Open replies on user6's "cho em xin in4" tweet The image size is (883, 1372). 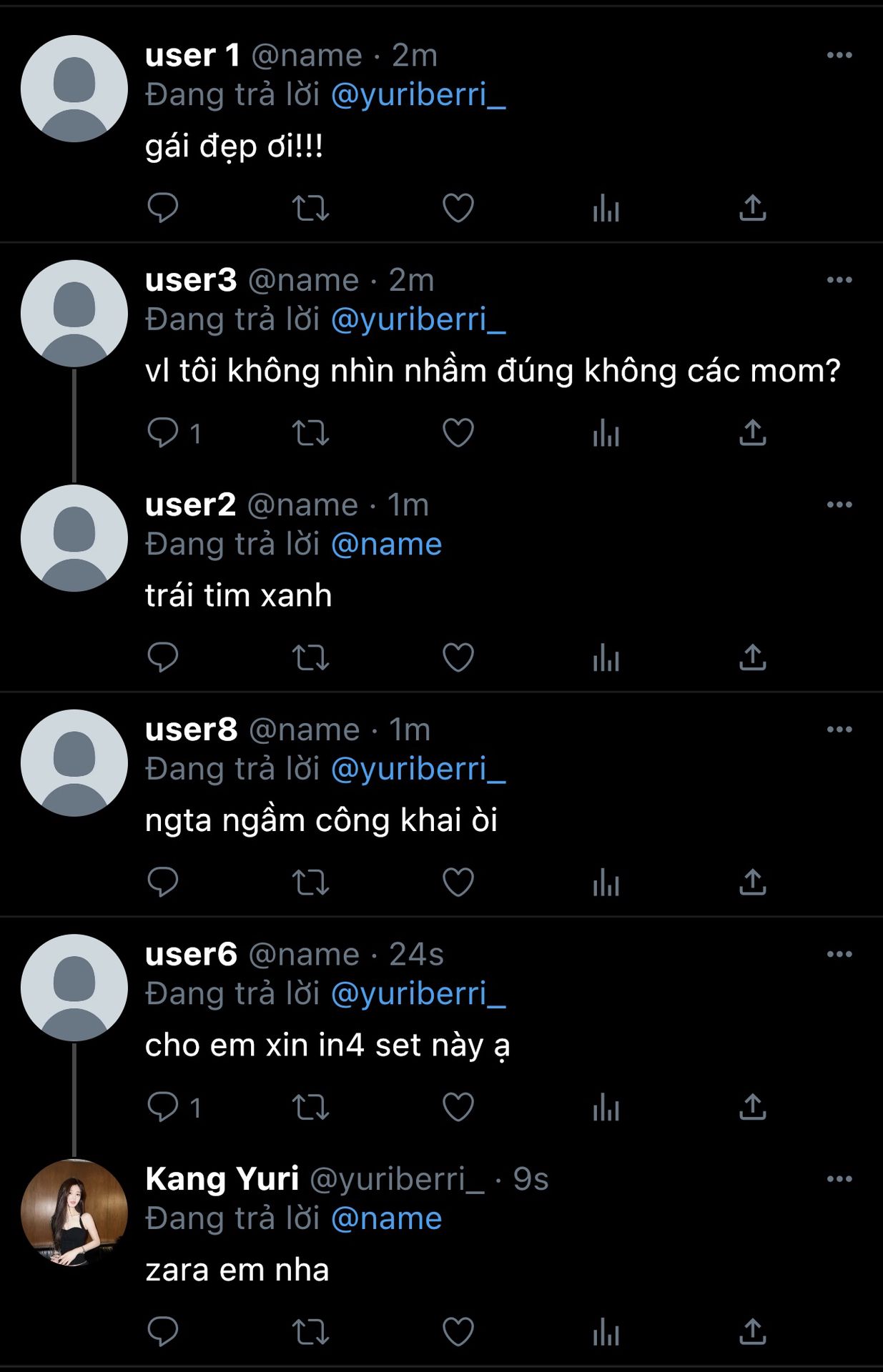(163, 1107)
